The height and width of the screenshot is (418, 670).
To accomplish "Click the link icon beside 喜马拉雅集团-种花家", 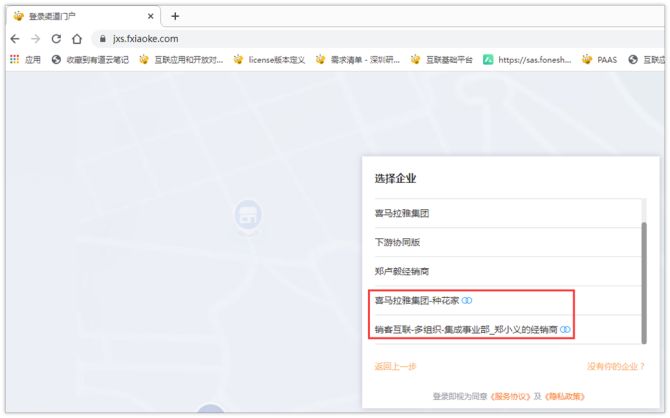I will click(x=467, y=300).
